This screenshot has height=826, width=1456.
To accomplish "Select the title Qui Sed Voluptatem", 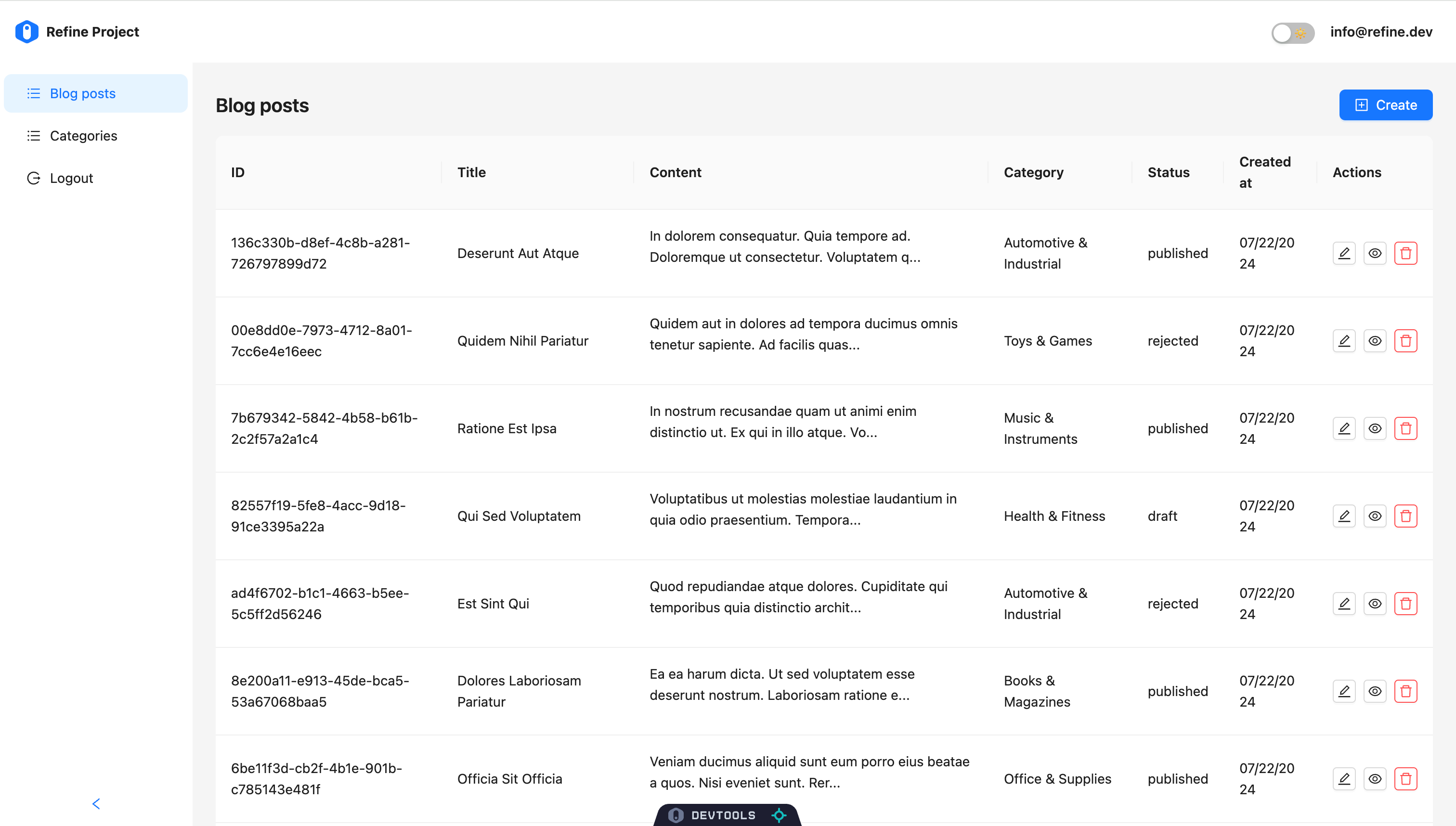I will 519,516.
